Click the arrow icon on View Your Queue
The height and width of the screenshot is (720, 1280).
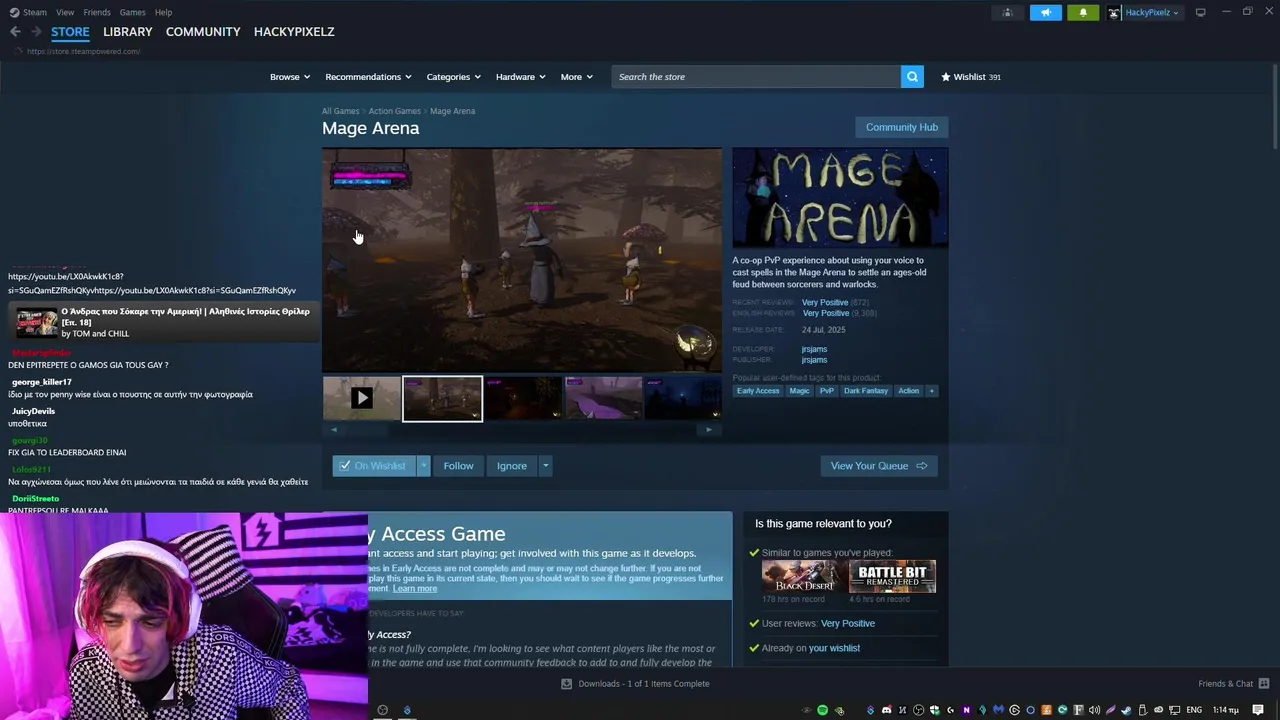(921, 466)
